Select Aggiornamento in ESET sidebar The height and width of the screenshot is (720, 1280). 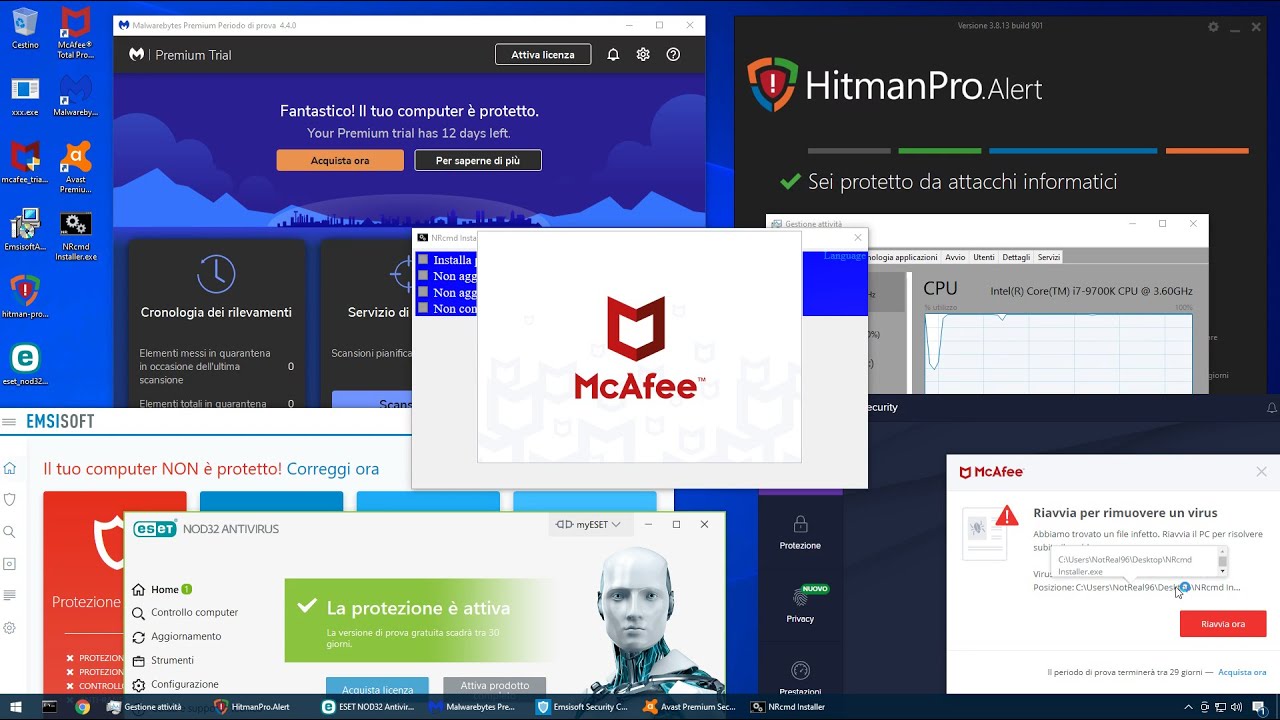(x=176, y=636)
